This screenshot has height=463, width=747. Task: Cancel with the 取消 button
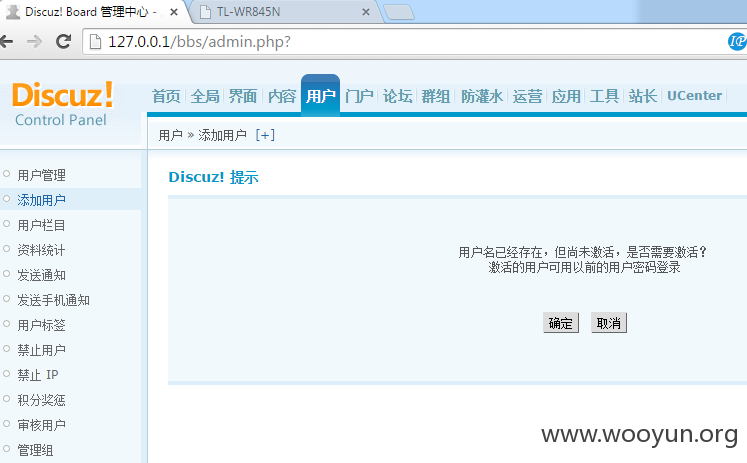point(609,323)
